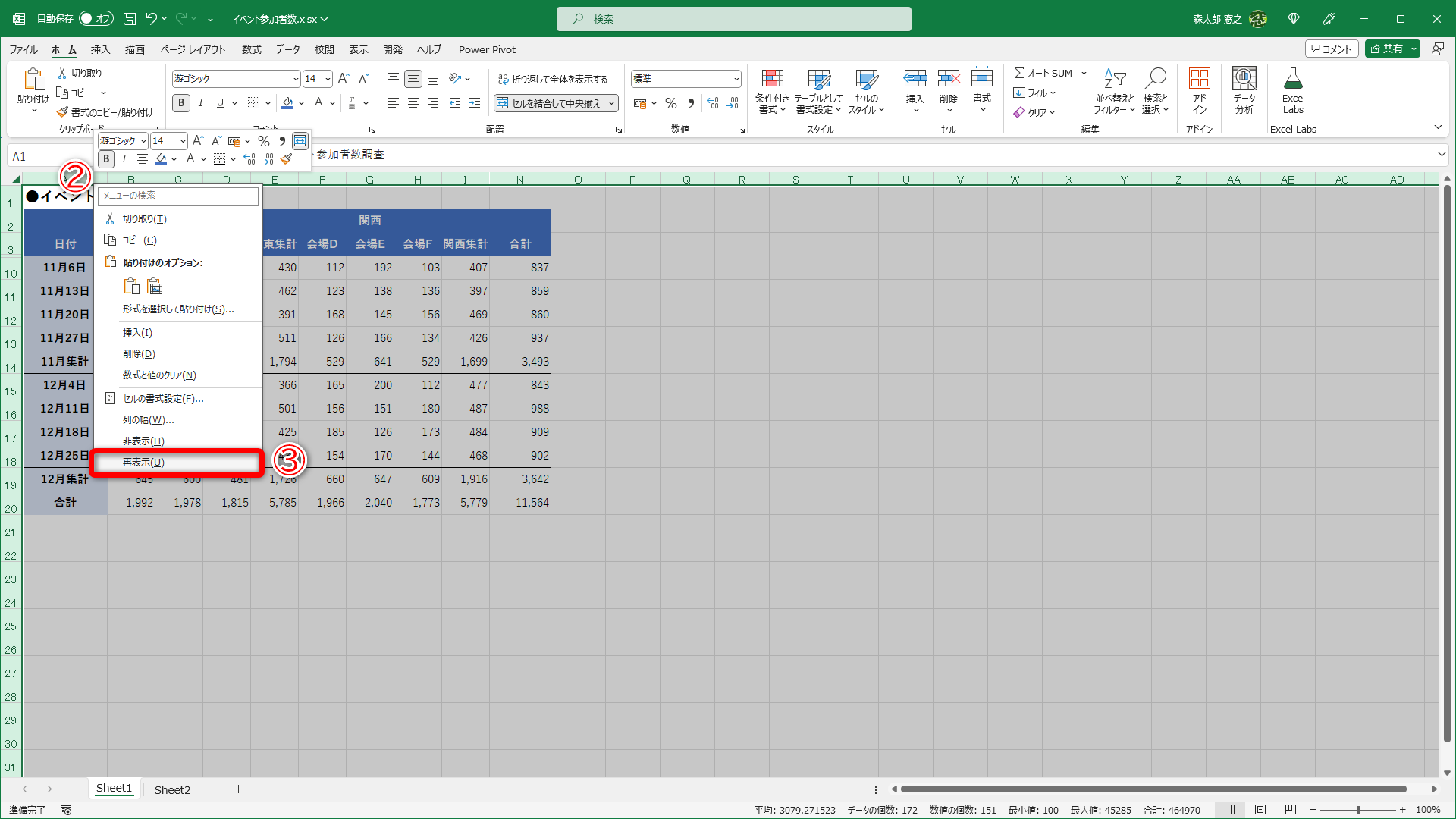Expand the number format combo box
The height and width of the screenshot is (819, 1456).
tap(736, 79)
